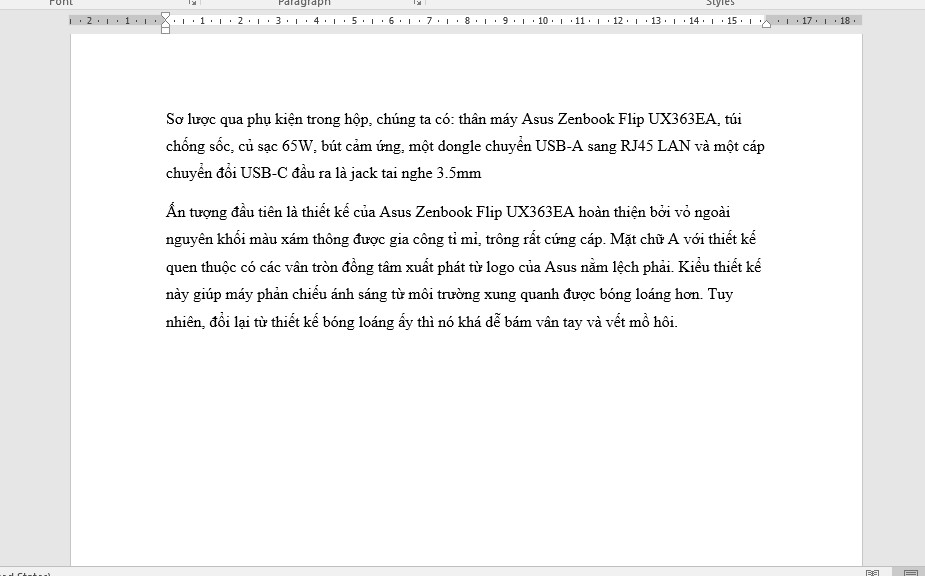Viewport: 925px width, 576px height.
Task: Place cursor on first word "Sơ"
Action: (x=175, y=120)
